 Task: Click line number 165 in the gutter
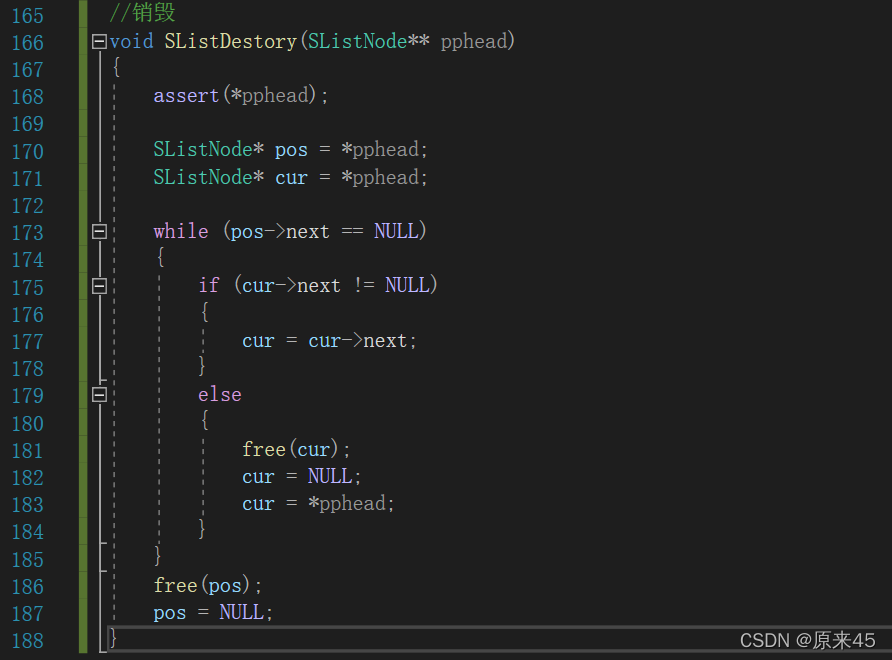(28, 15)
